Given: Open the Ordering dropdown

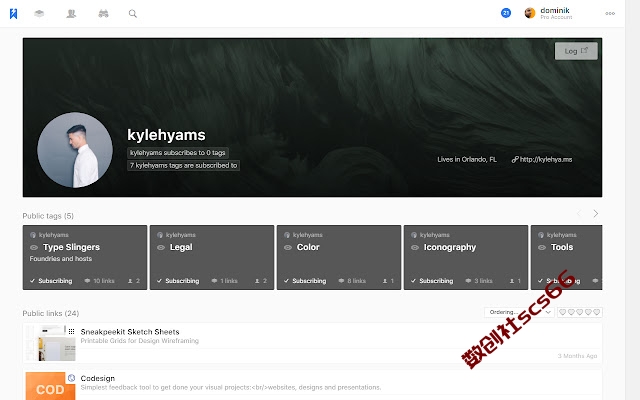Looking at the screenshot, I should point(520,312).
